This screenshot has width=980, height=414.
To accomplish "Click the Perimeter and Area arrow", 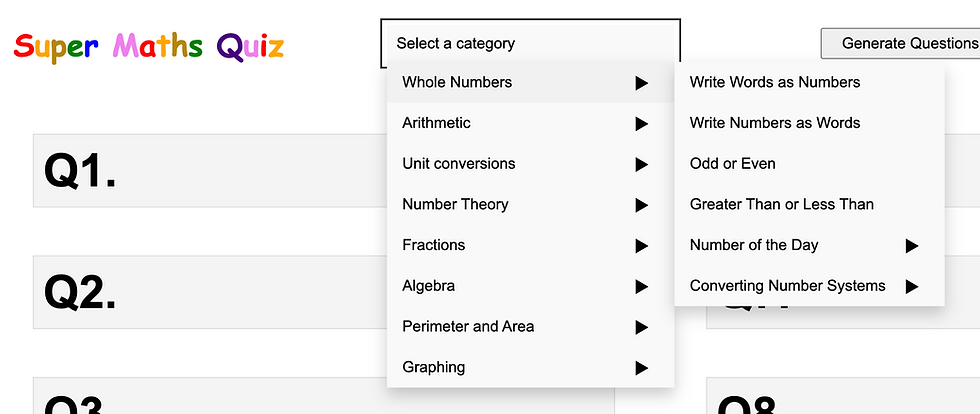I will [x=641, y=327].
